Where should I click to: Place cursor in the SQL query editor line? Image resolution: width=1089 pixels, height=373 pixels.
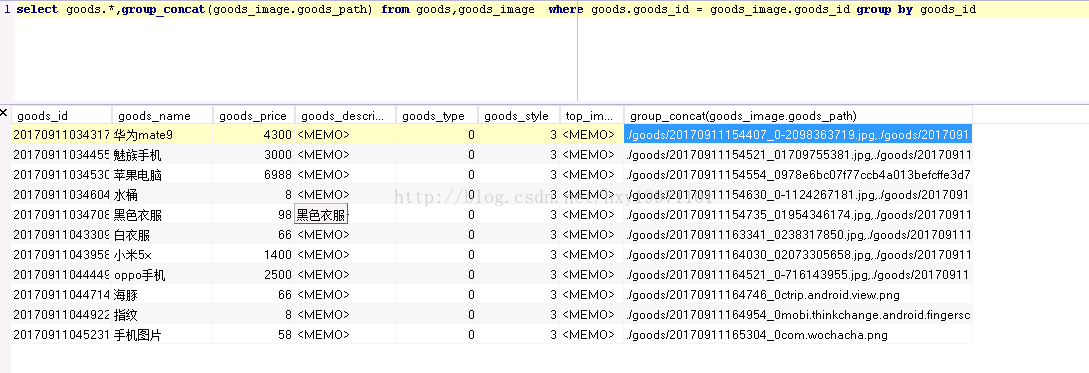click(x=496, y=10)
